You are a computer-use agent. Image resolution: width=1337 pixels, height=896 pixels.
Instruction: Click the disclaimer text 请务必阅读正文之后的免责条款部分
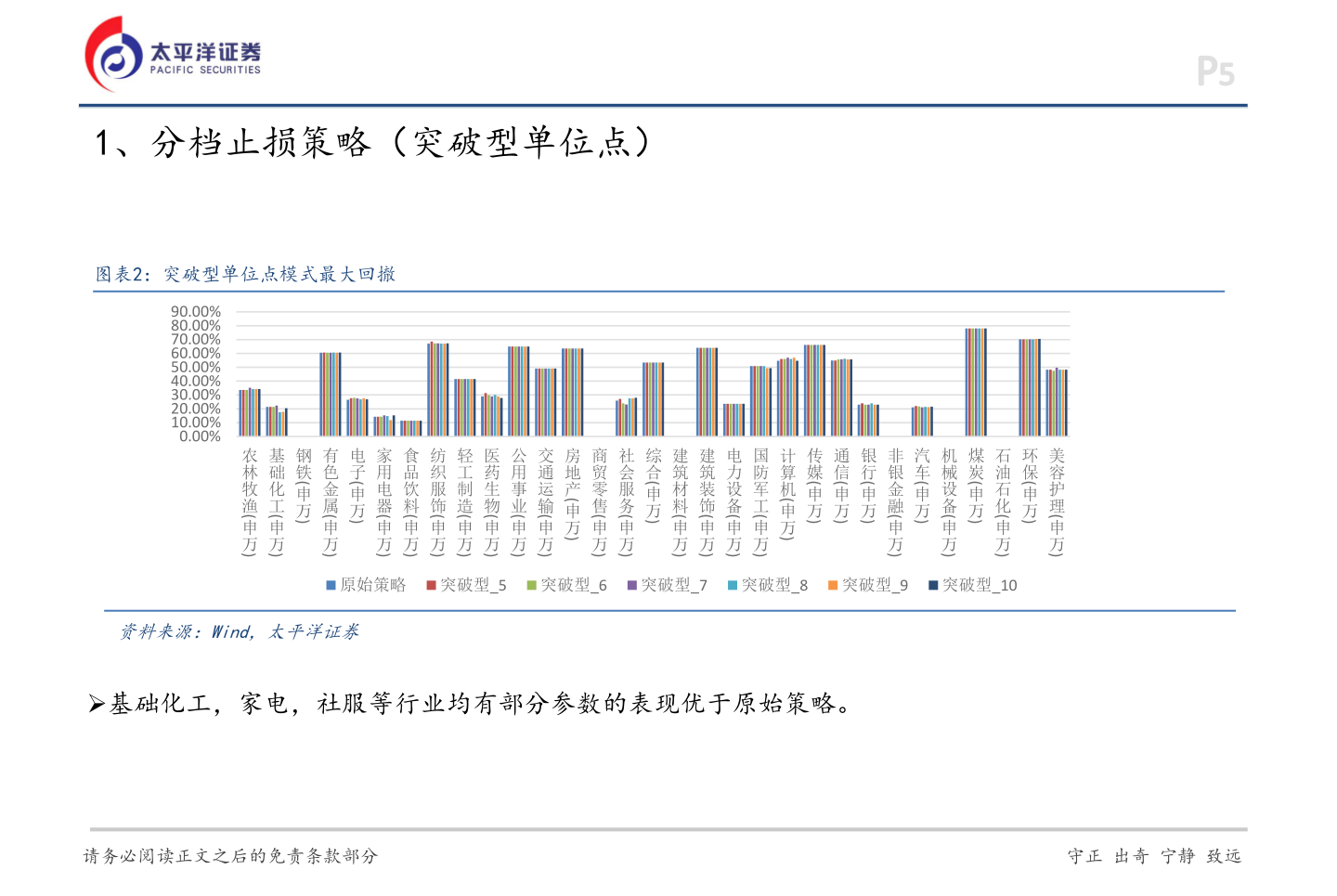pyautogui.click(x=231, y=857)
